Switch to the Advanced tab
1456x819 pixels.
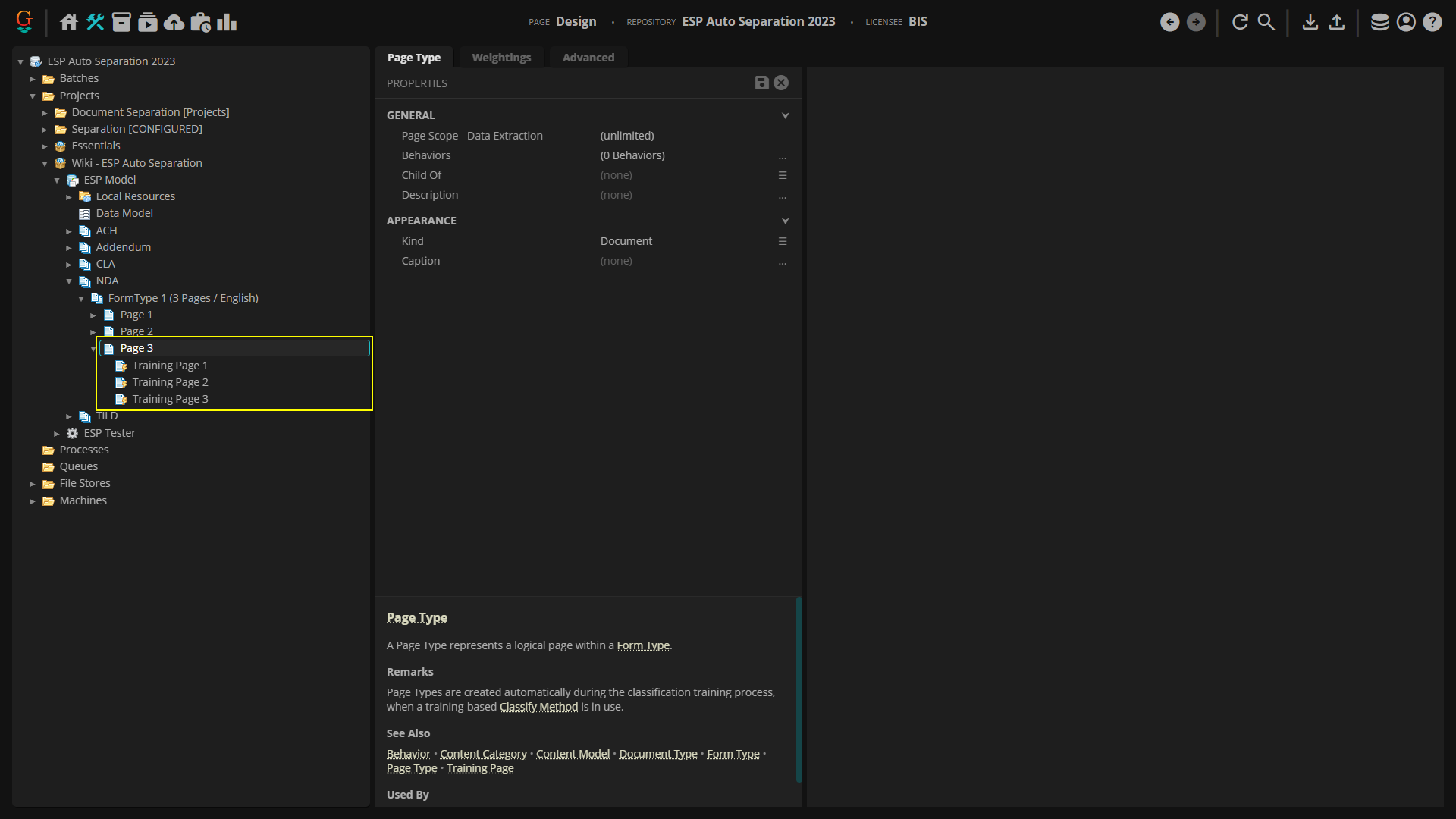click(x=588, y=58)
